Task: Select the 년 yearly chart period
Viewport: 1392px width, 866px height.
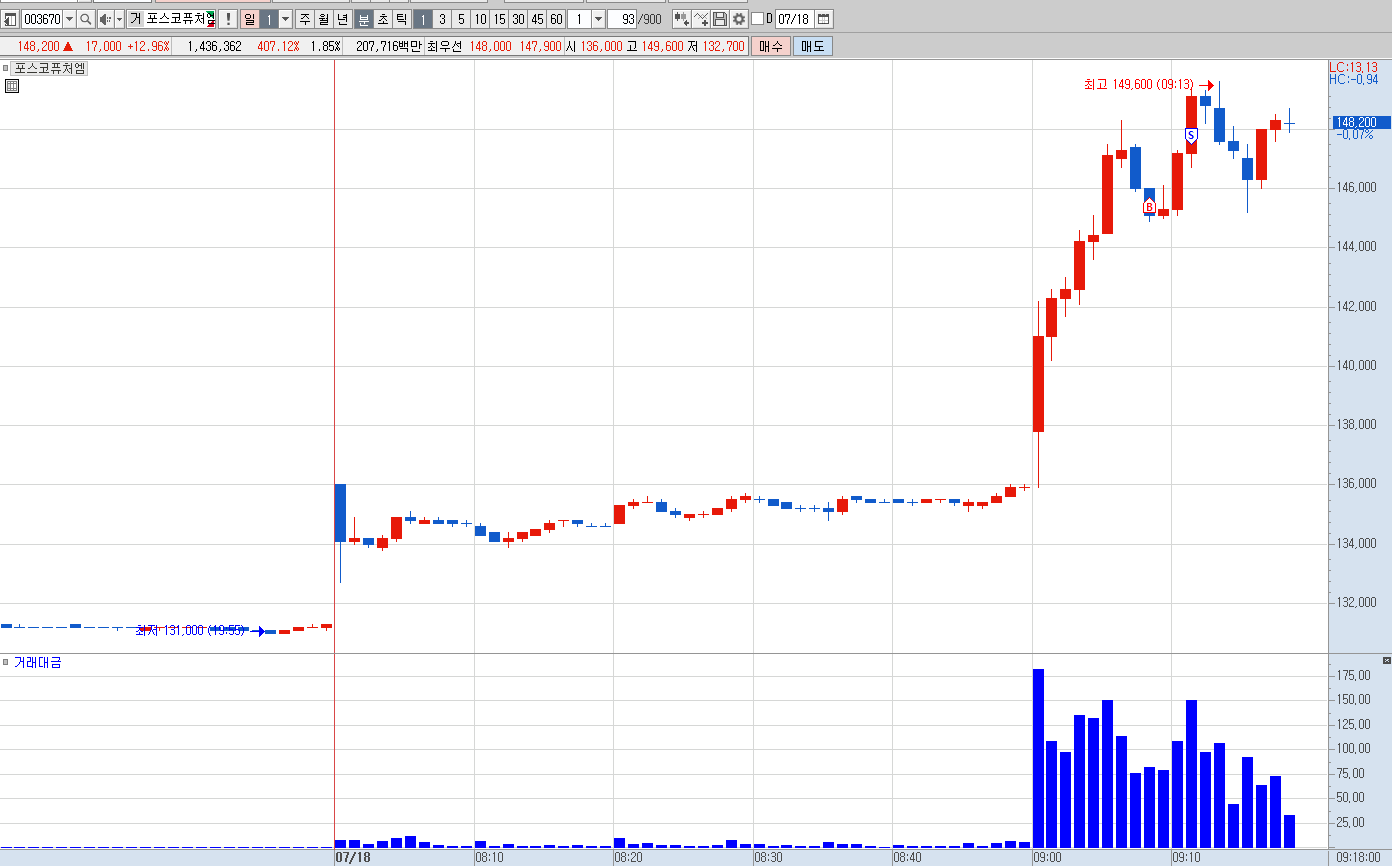Action: [342, 19]
